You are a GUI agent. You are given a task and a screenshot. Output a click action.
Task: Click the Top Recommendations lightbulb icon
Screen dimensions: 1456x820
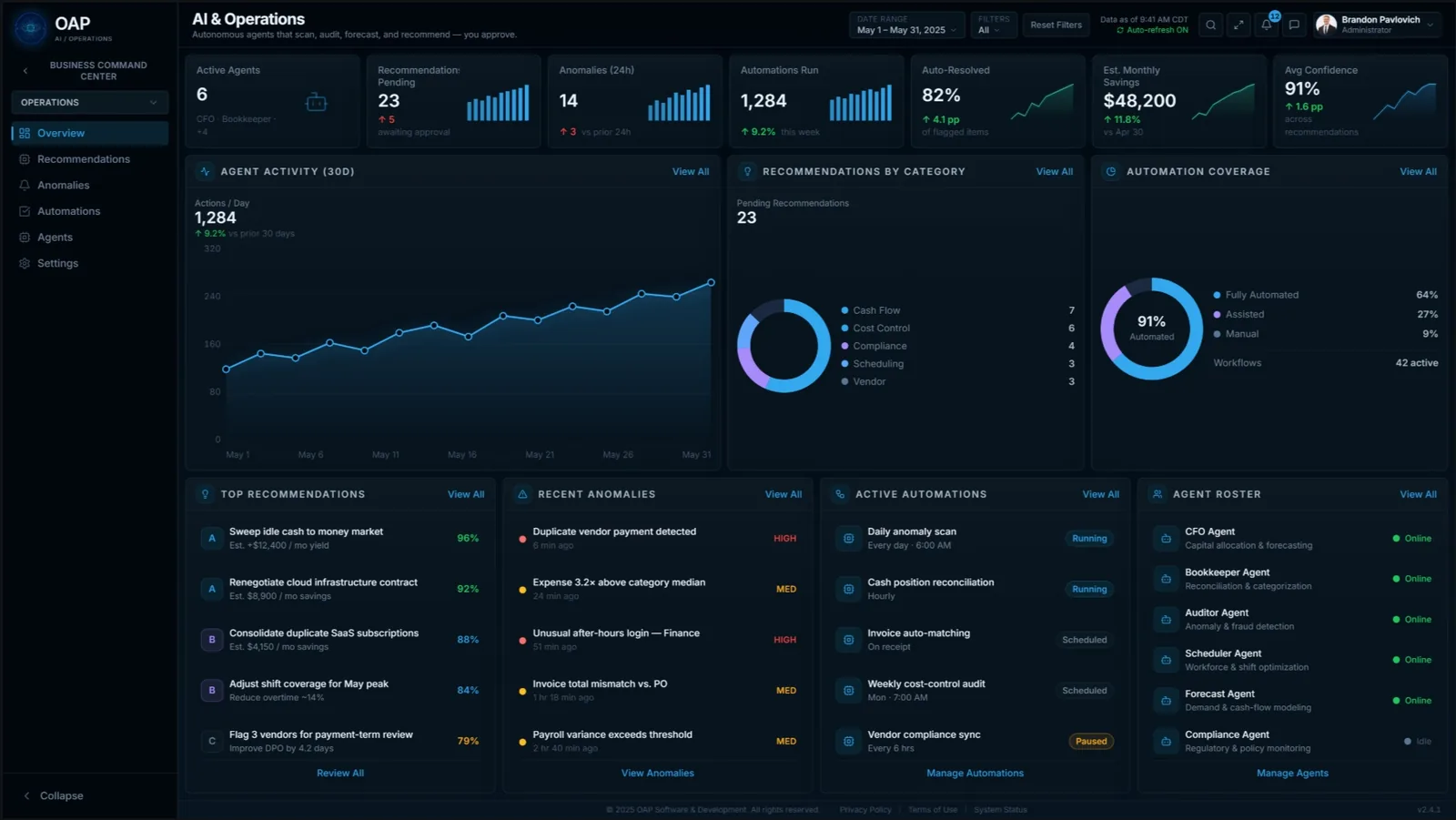pyautogui.click(x=205, y=494)
